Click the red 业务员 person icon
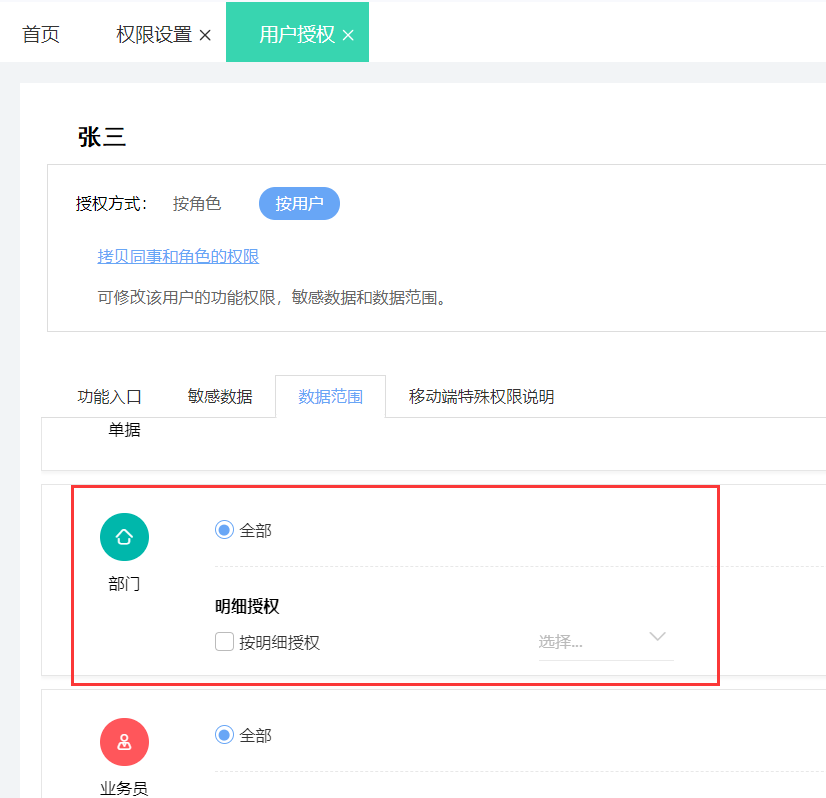 pos(124,742)
